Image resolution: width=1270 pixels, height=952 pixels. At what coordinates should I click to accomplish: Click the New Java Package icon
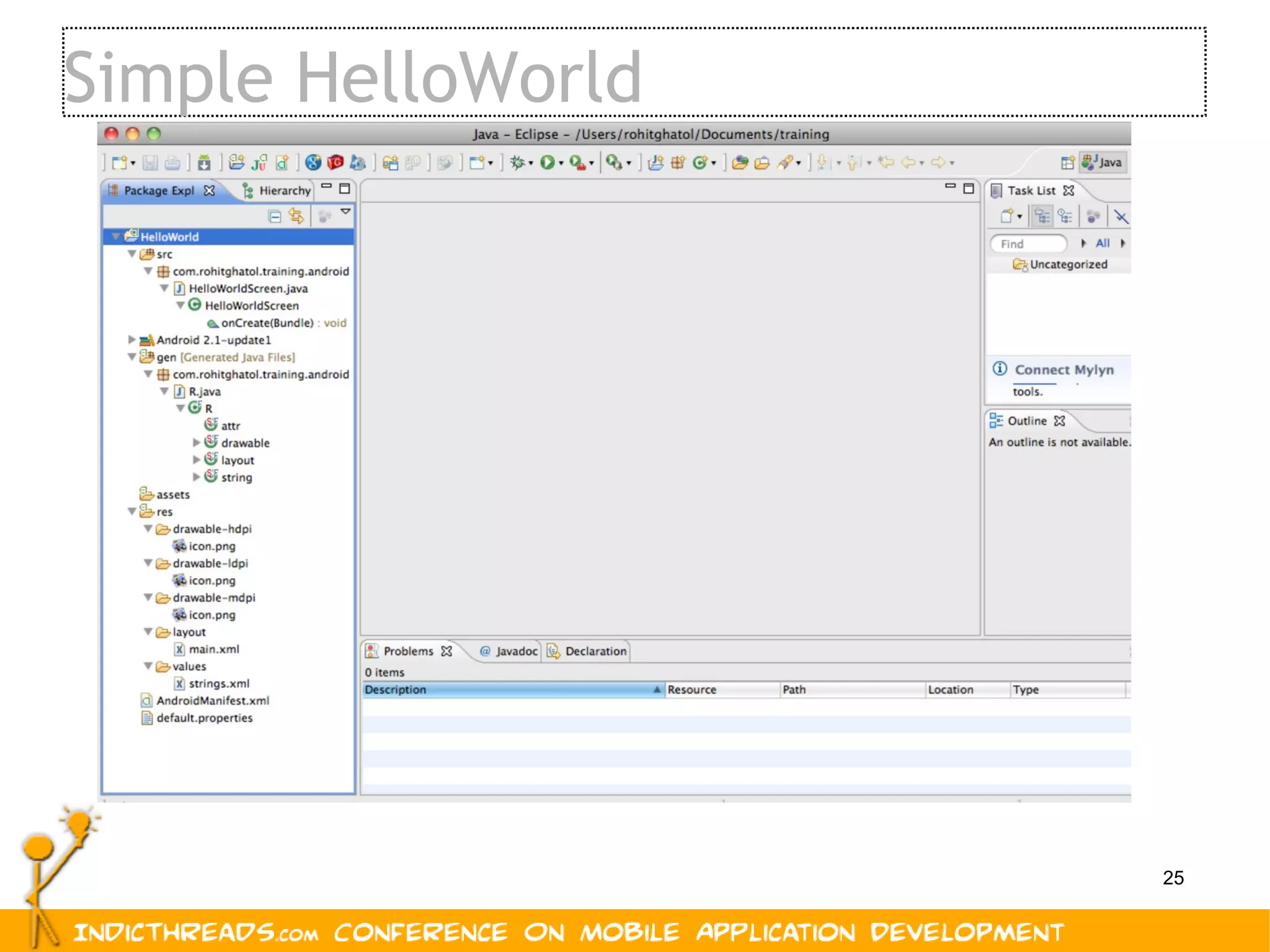pyautogui.click(x=678, y=162)
